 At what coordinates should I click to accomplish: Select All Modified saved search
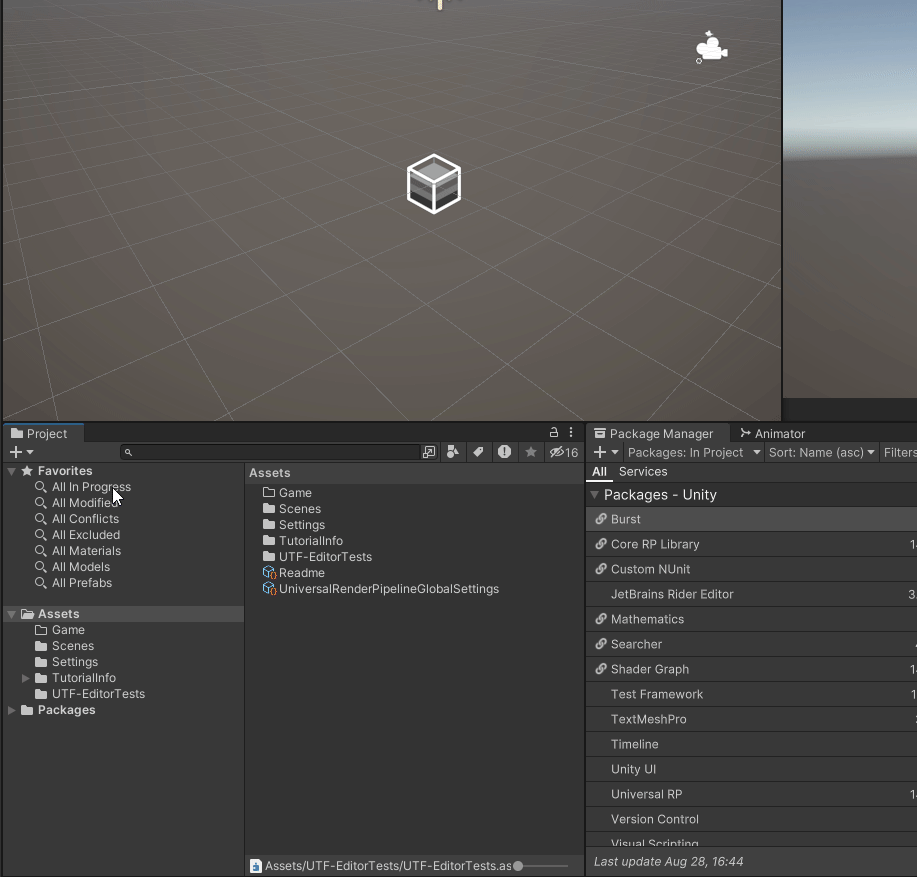tap(85, 503)
